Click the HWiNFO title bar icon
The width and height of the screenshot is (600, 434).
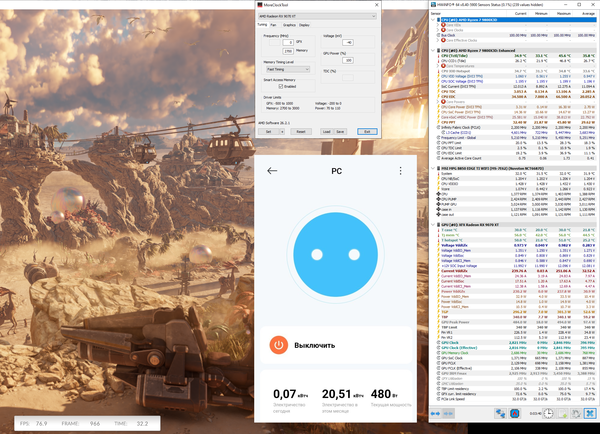(434, 5)
